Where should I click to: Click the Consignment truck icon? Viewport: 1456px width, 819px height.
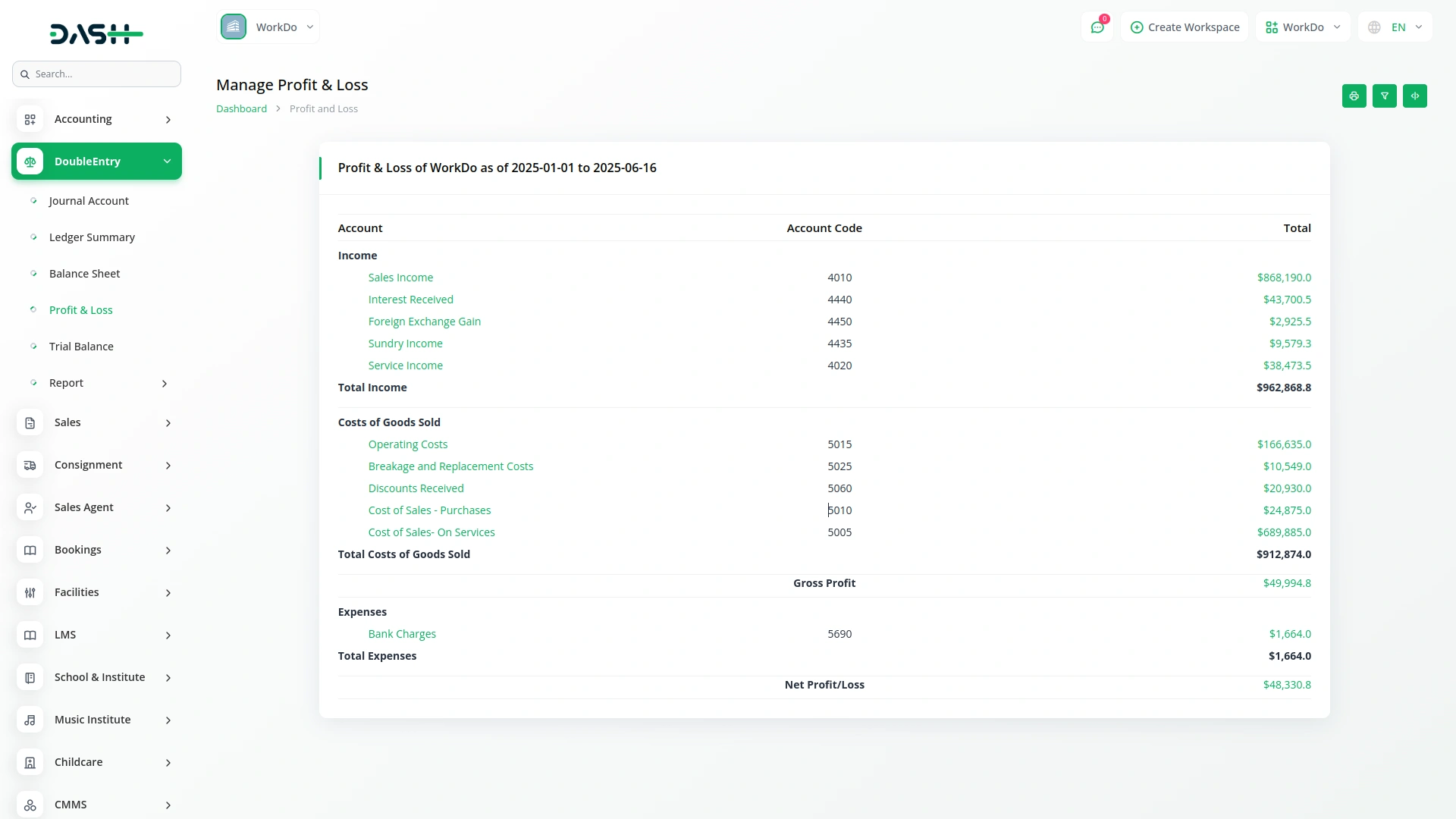pos(30,466)
